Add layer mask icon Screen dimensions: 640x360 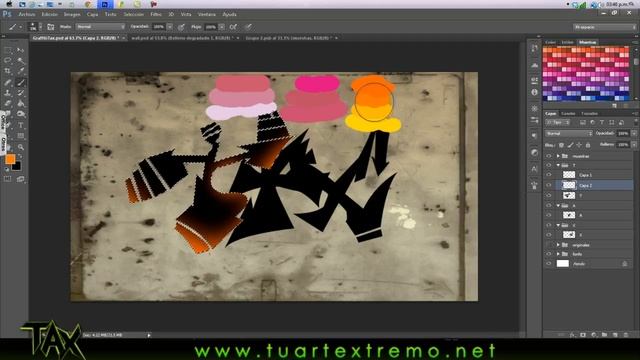583,335
